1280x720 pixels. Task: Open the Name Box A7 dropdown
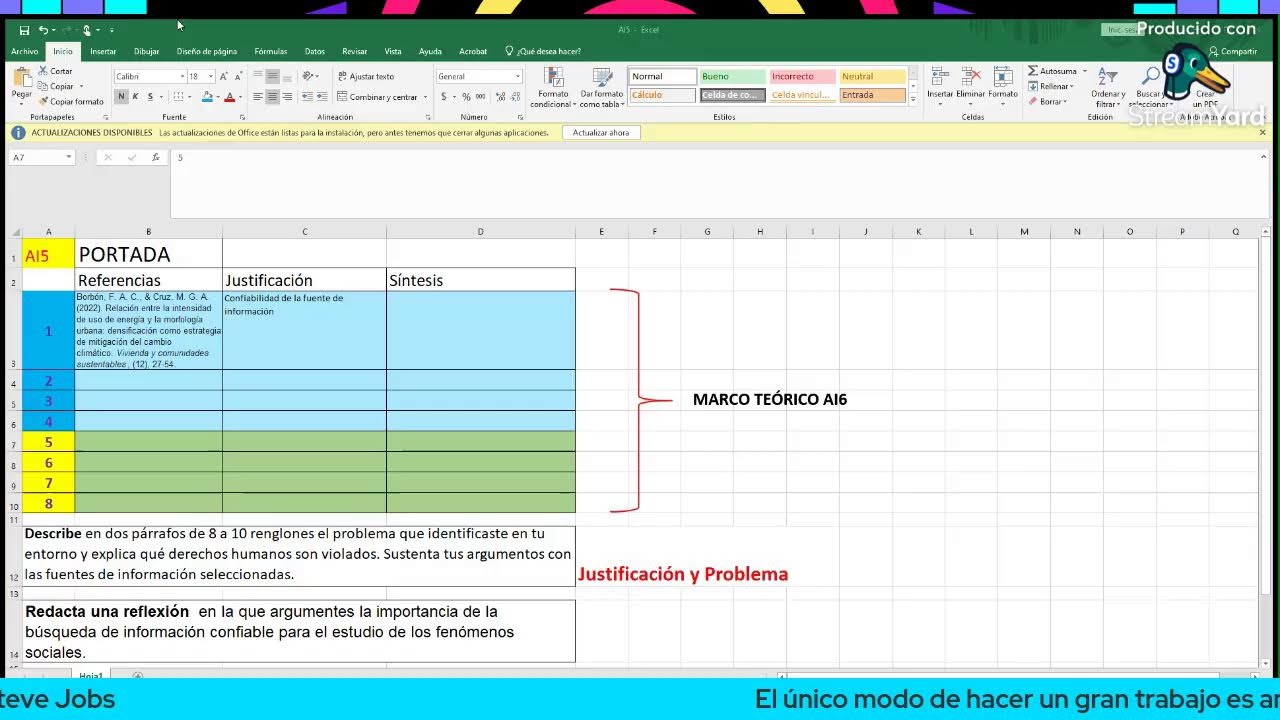pos(69,157)
